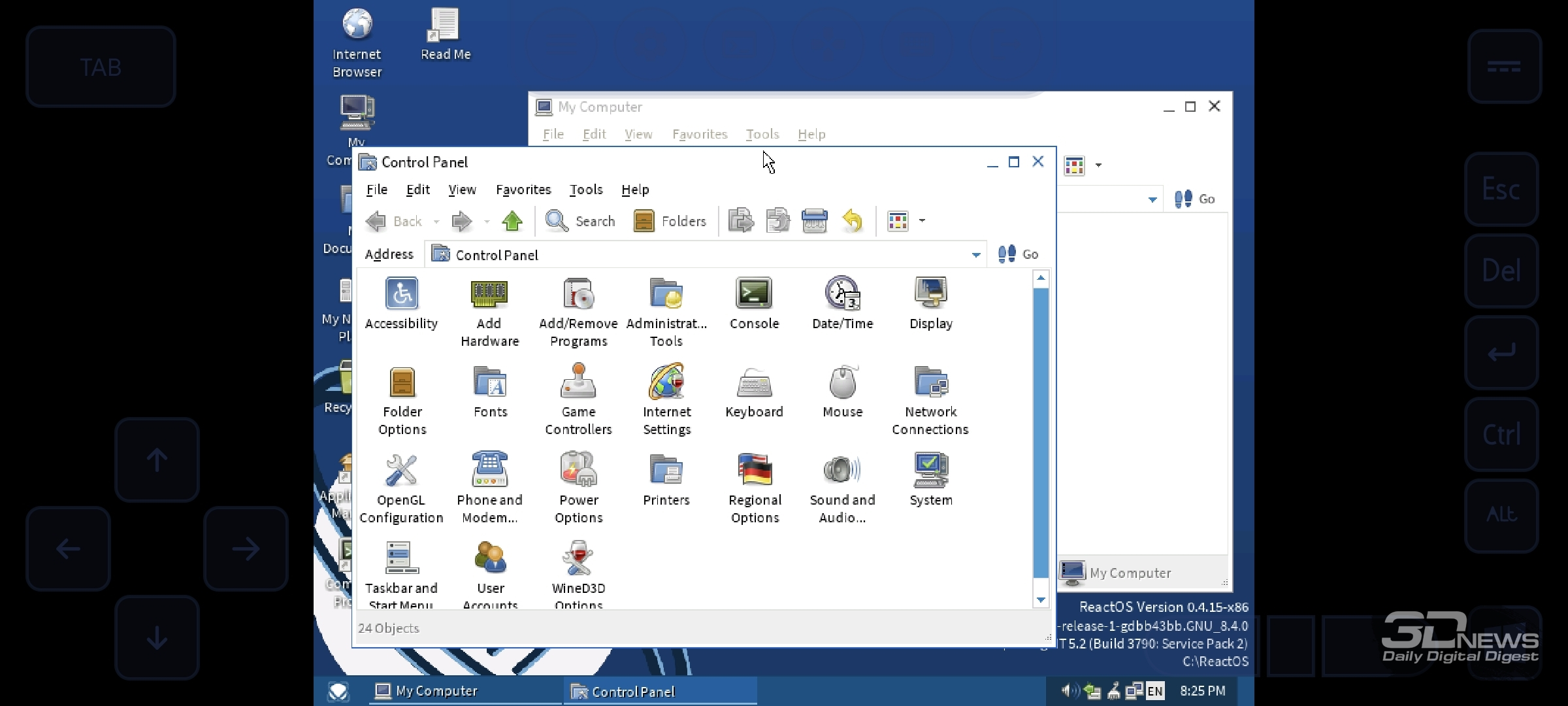
Task: Open Date/Time settings icon
Action: (842, 294)
